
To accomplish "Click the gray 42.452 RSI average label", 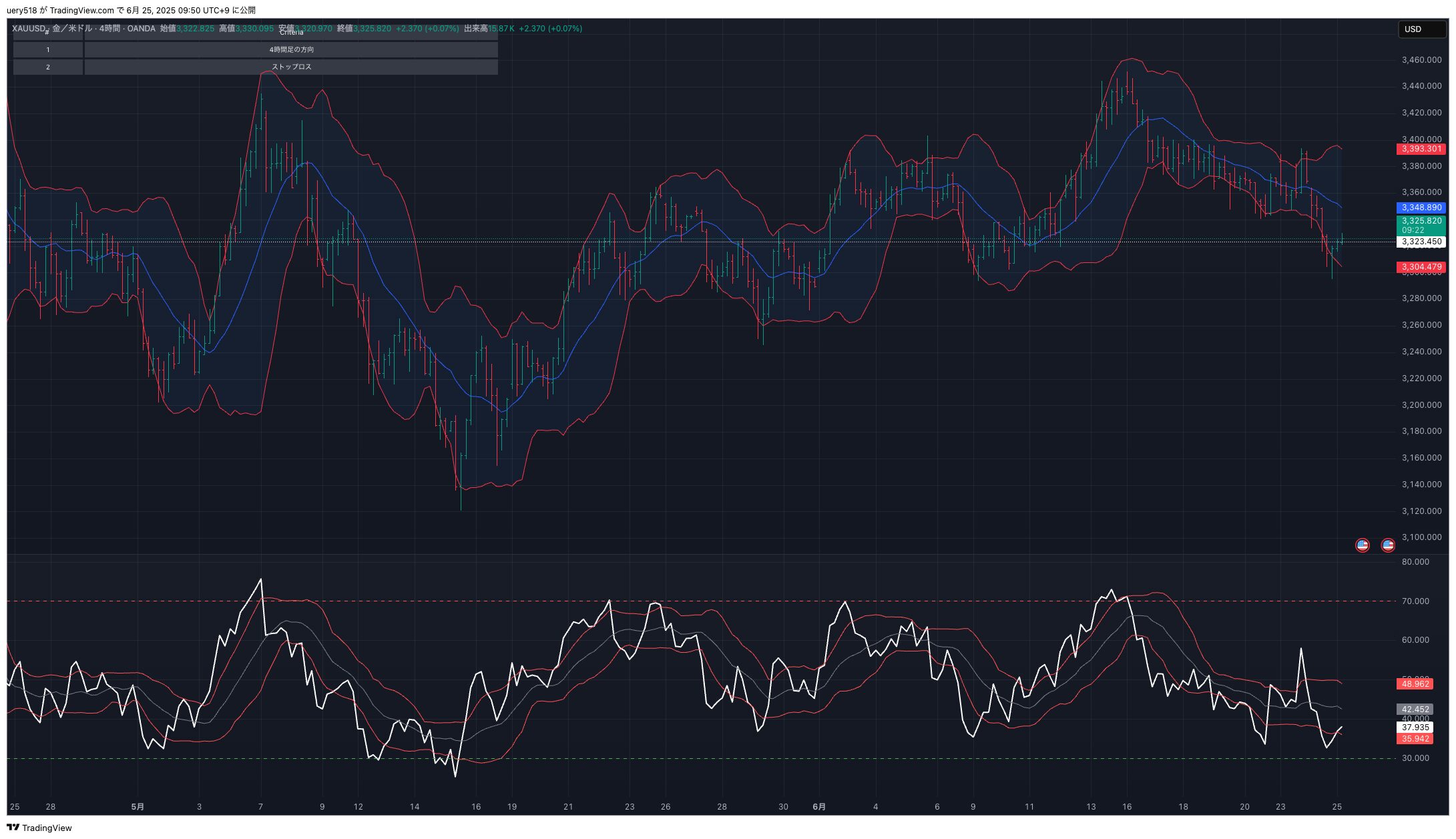I will (1415, 710).
